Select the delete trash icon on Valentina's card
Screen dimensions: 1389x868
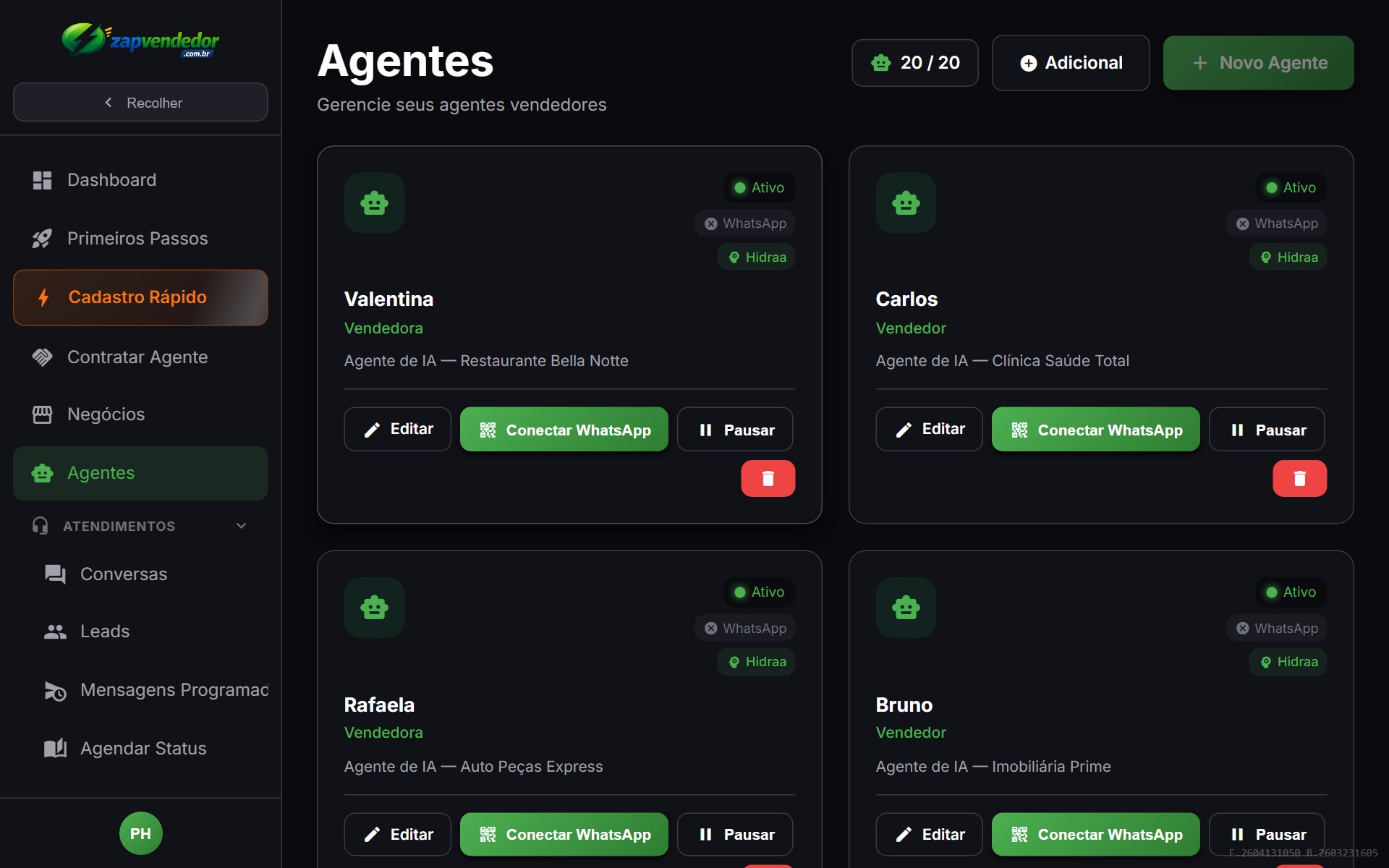[x=768, y=478]
